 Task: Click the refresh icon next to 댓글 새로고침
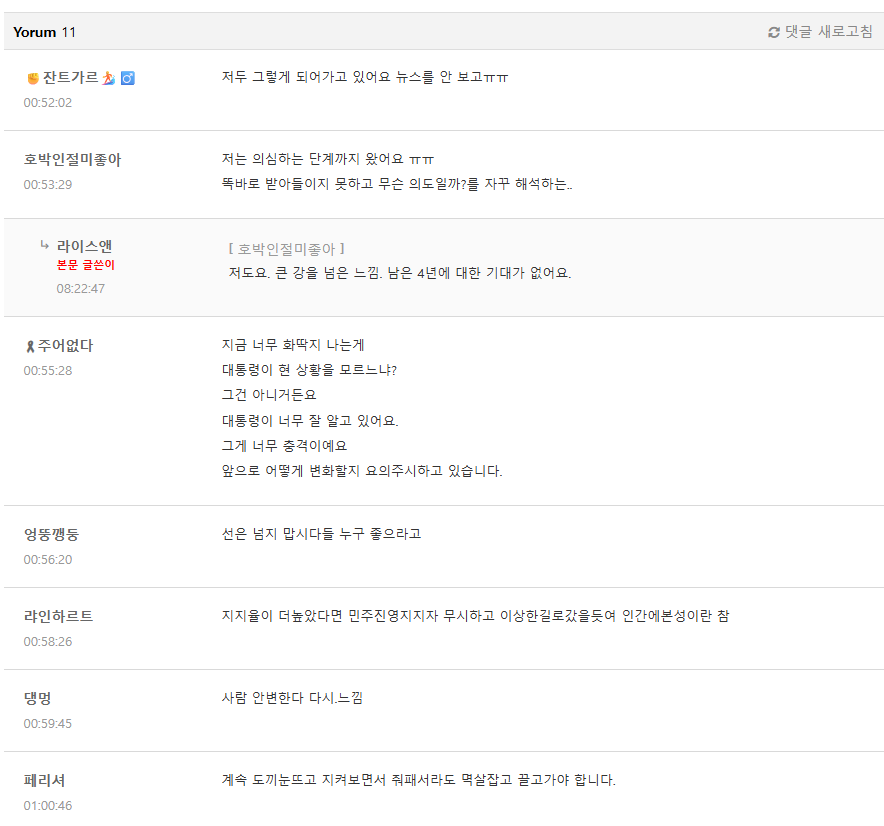[x=774, y=33]
